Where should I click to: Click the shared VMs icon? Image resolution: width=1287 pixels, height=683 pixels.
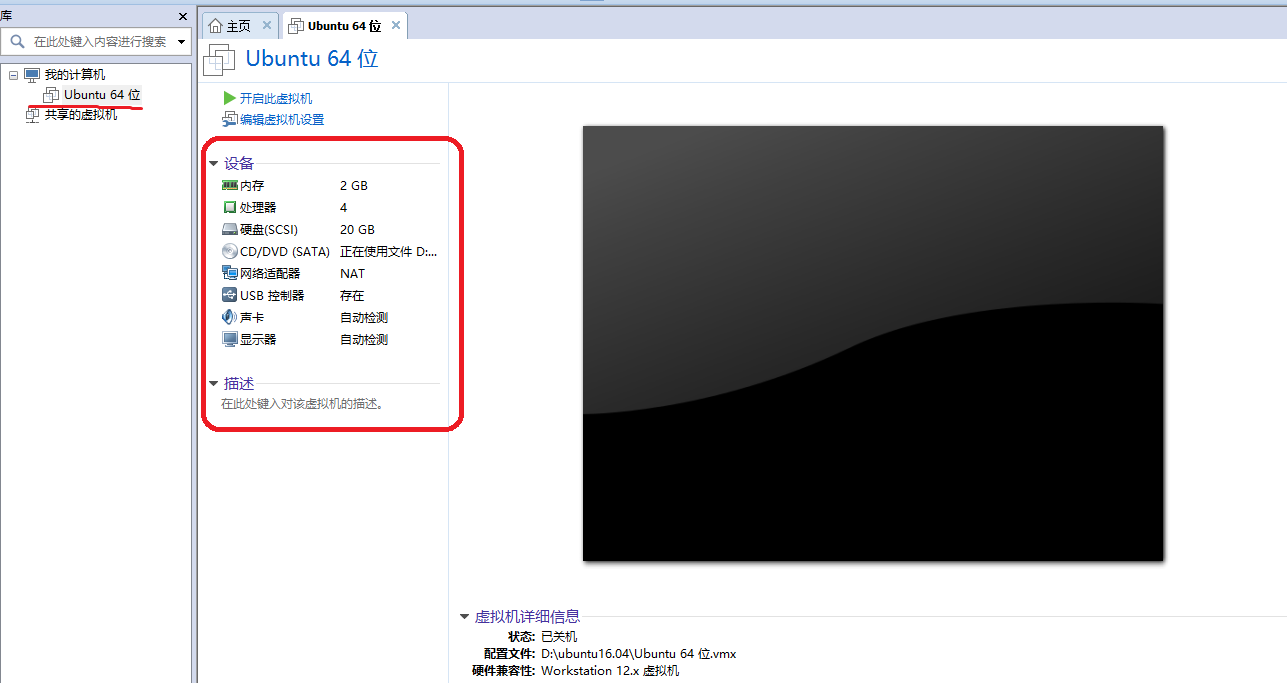point(32,115)
